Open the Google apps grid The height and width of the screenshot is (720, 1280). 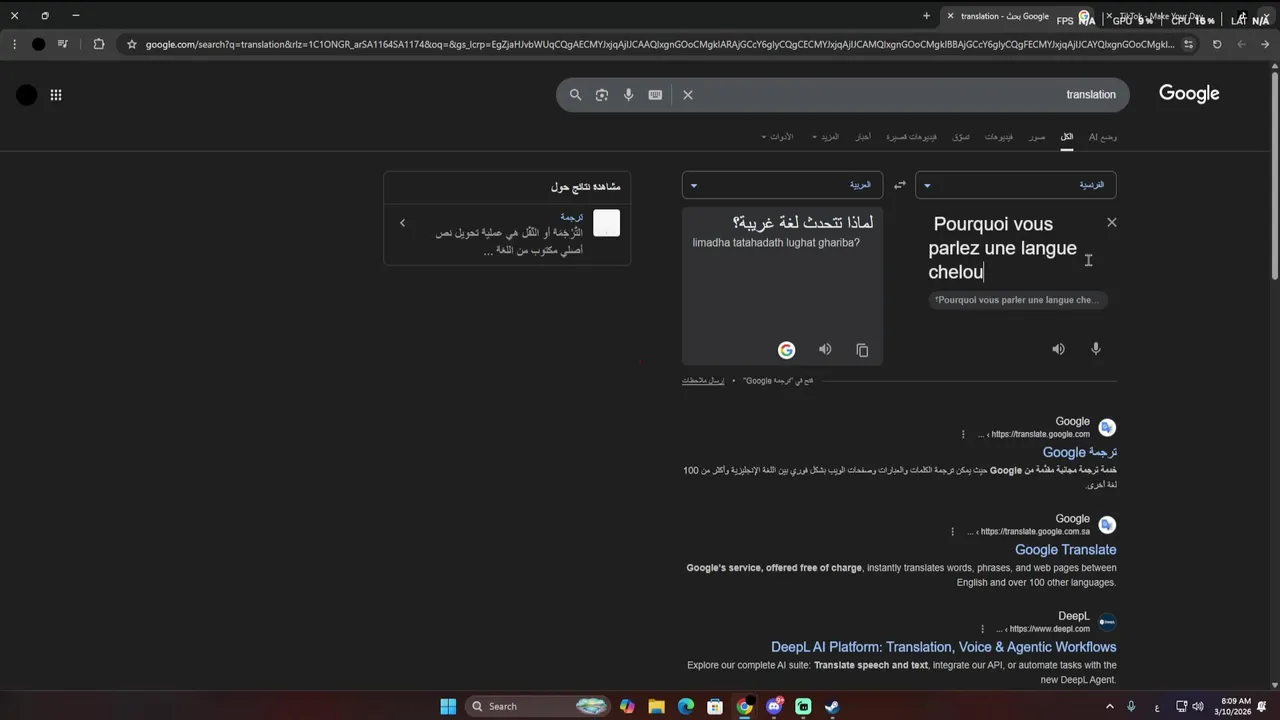56,95
